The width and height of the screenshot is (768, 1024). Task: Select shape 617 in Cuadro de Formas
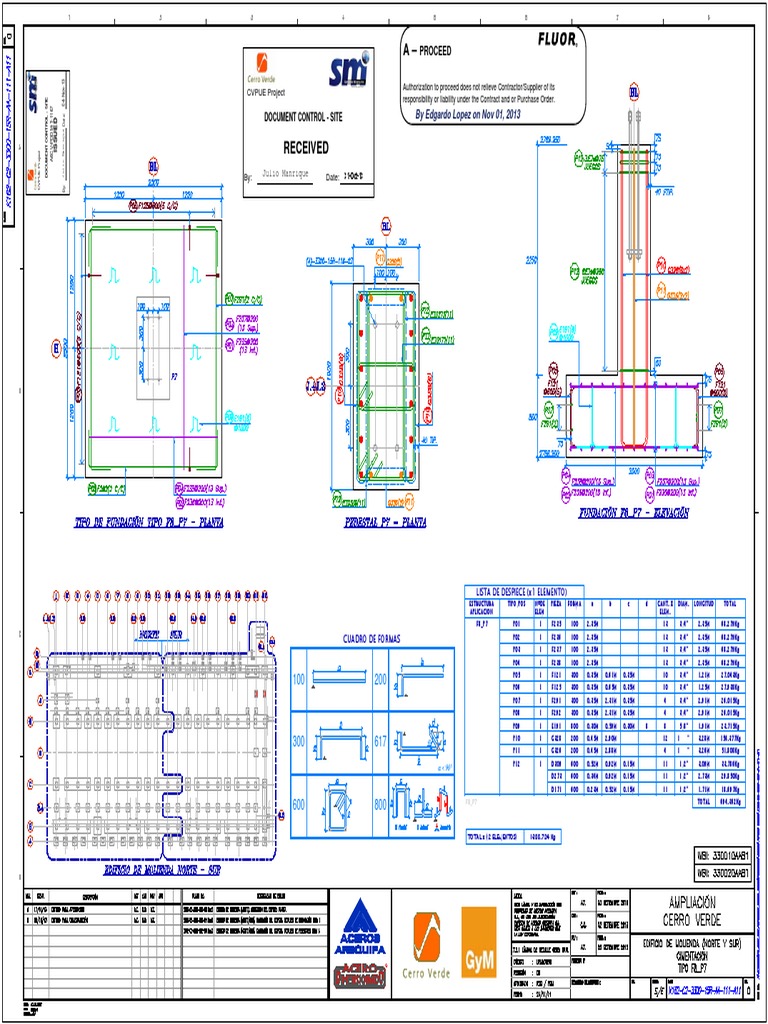point(413,743)
